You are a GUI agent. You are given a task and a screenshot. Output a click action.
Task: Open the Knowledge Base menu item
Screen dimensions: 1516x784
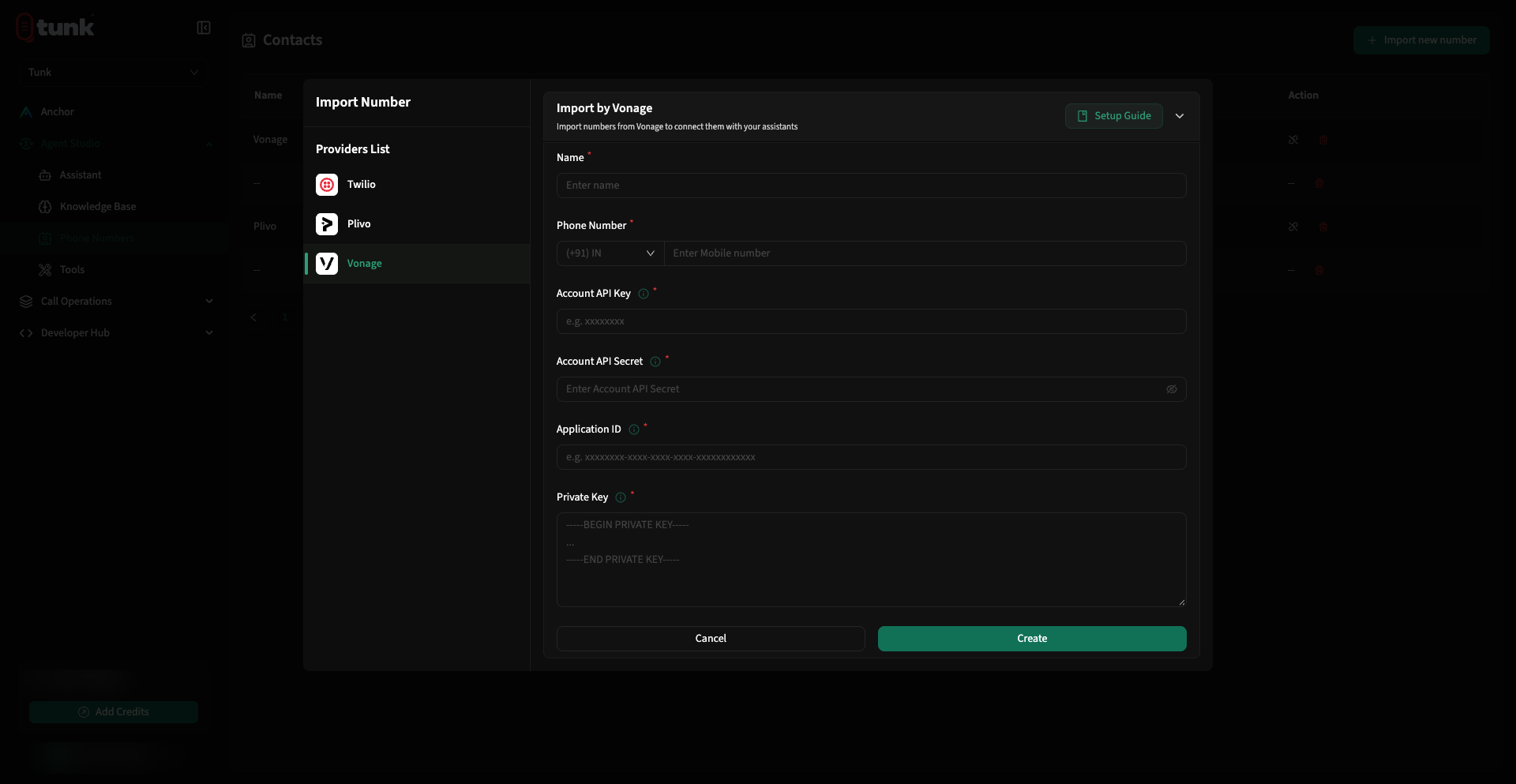coord(98,206)
